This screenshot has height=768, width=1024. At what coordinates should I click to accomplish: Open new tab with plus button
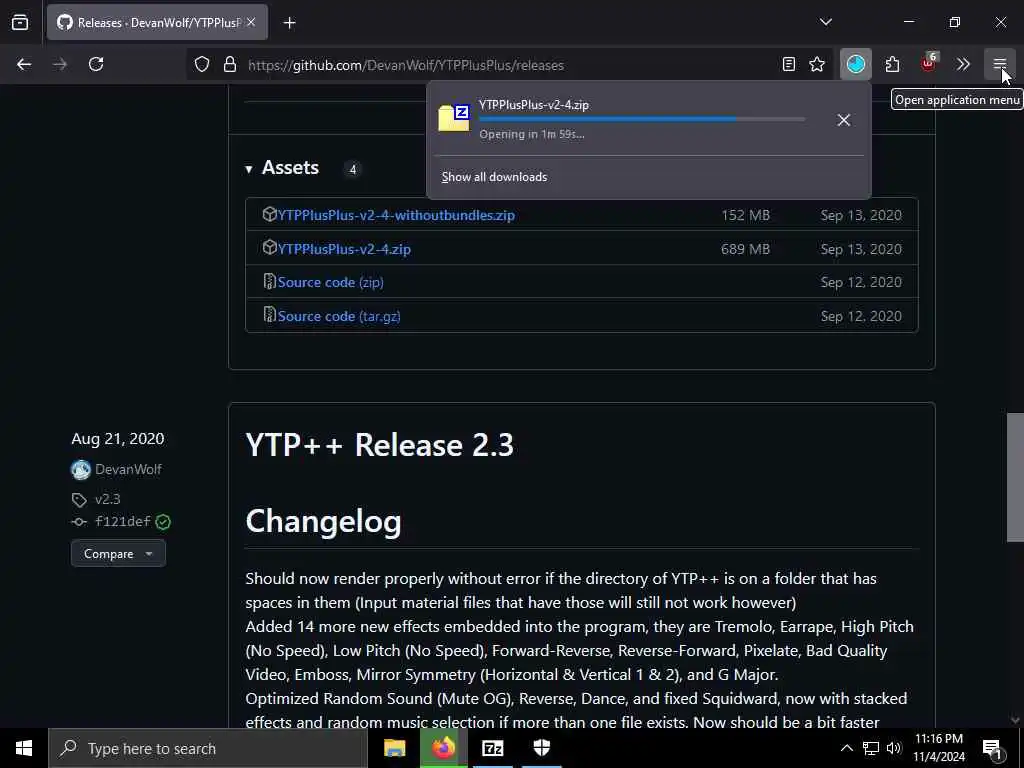(289, 23)
